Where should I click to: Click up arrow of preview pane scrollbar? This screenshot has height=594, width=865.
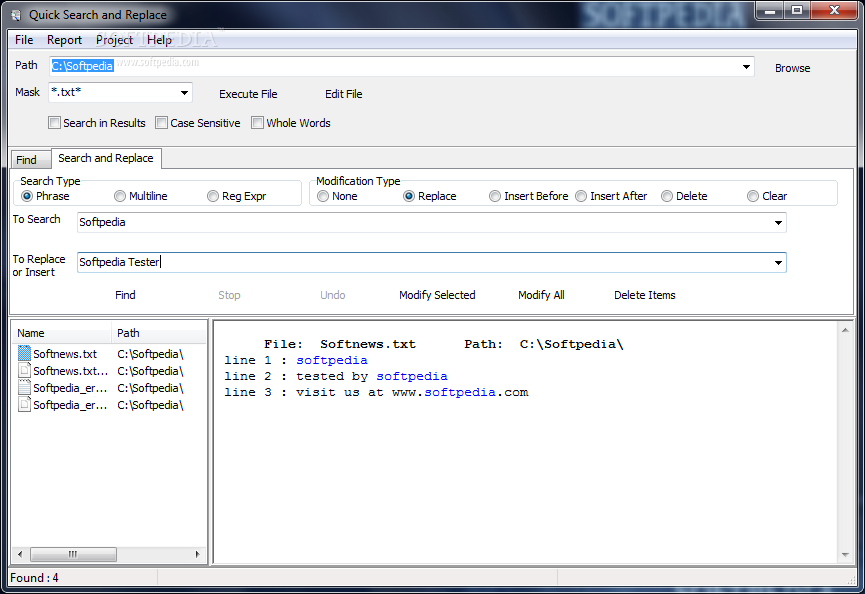pyautogui.click(x=845, y=330)
